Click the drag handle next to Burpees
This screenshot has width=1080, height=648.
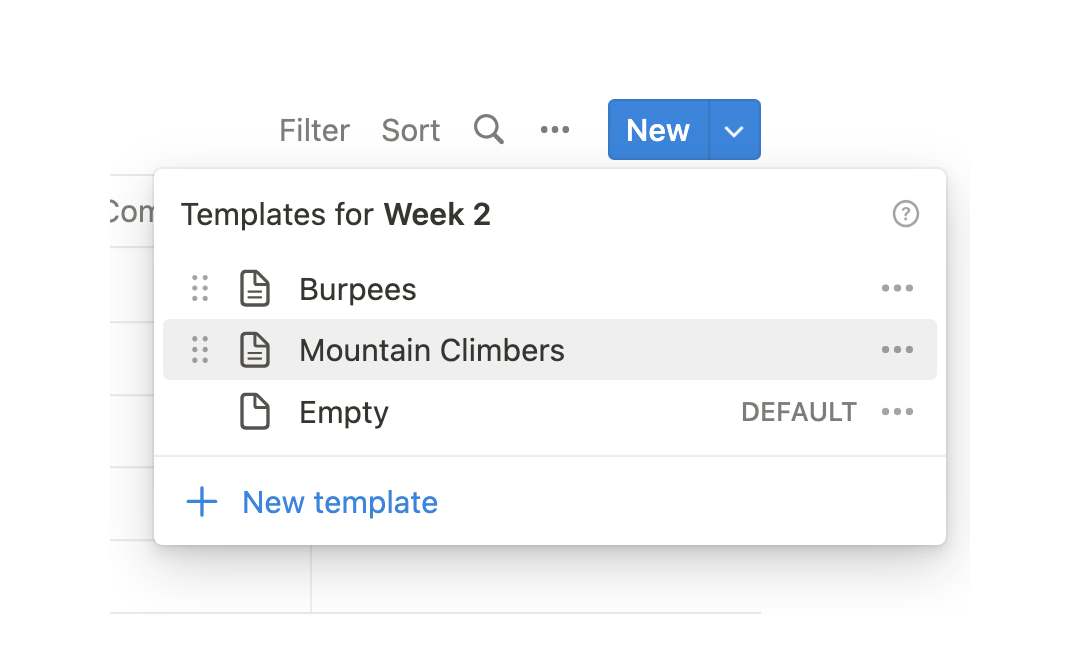[199, 288]
